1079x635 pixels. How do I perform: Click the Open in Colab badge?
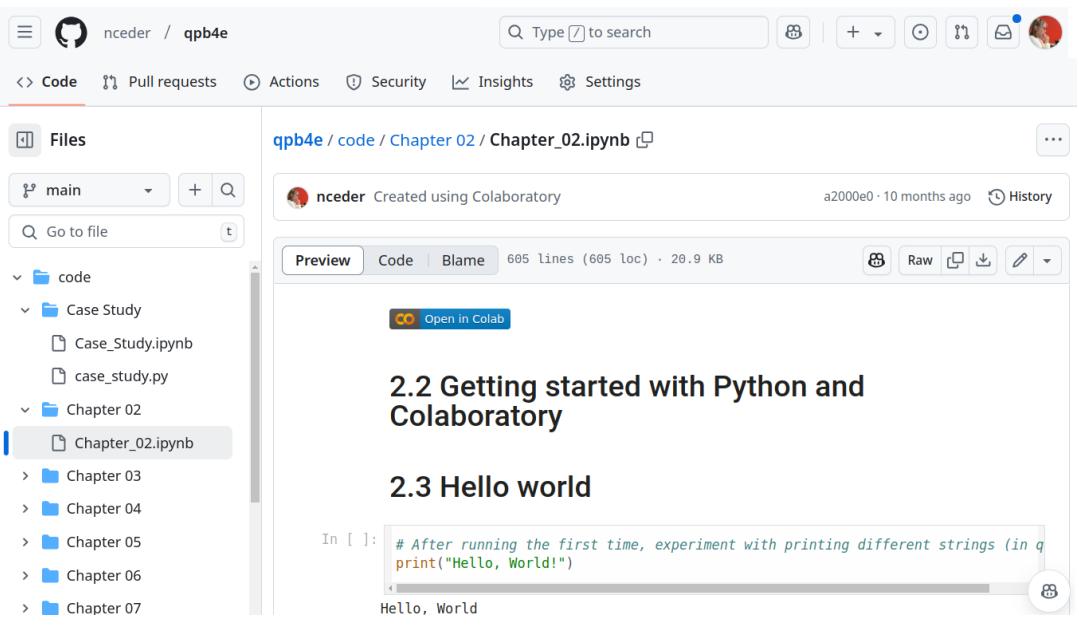click(450, 319)
